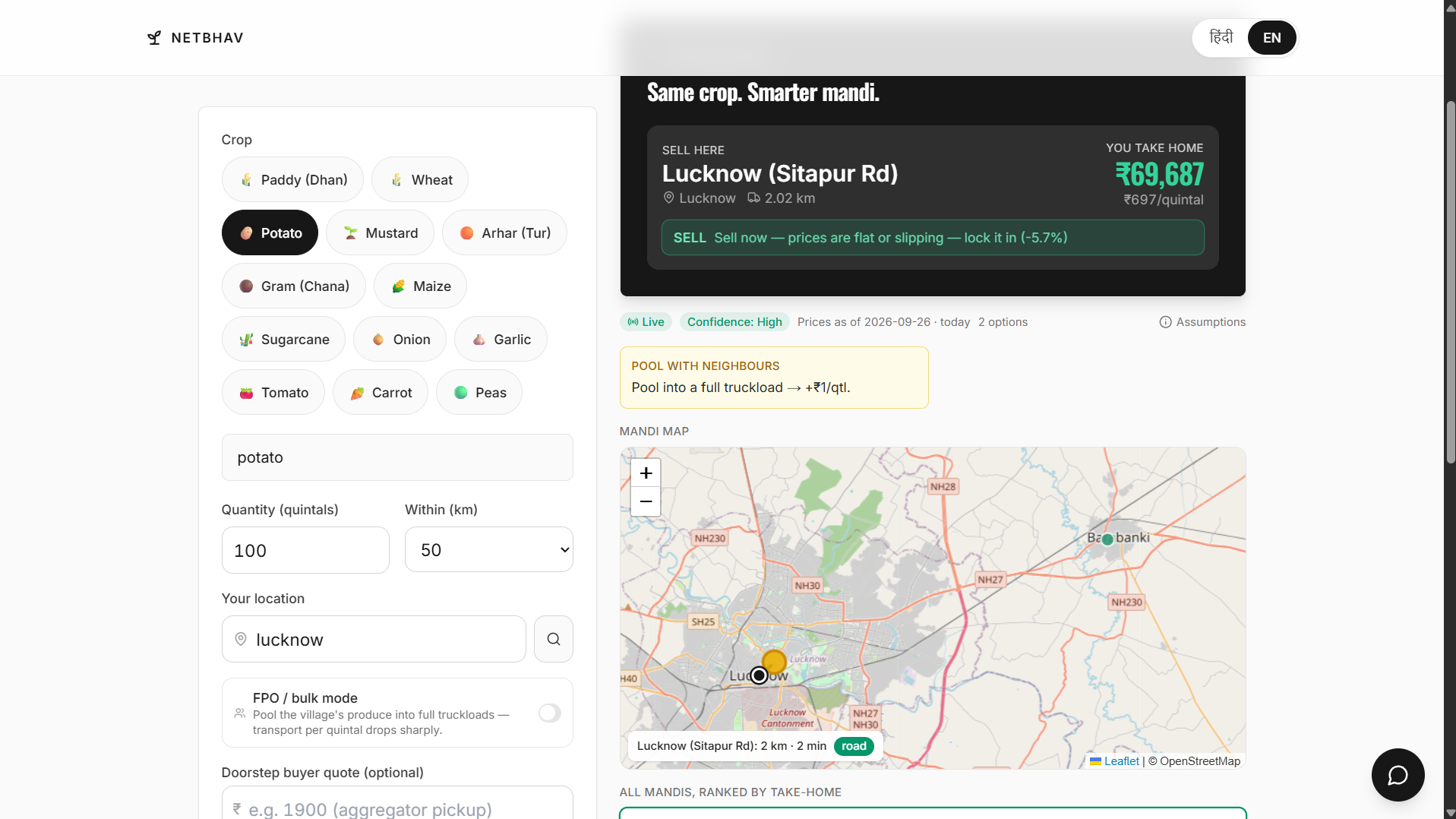Click the 'Same crop. Smarter mandi.' headline
Screen dimensions: 1456x819
click(x=763, y=93)
